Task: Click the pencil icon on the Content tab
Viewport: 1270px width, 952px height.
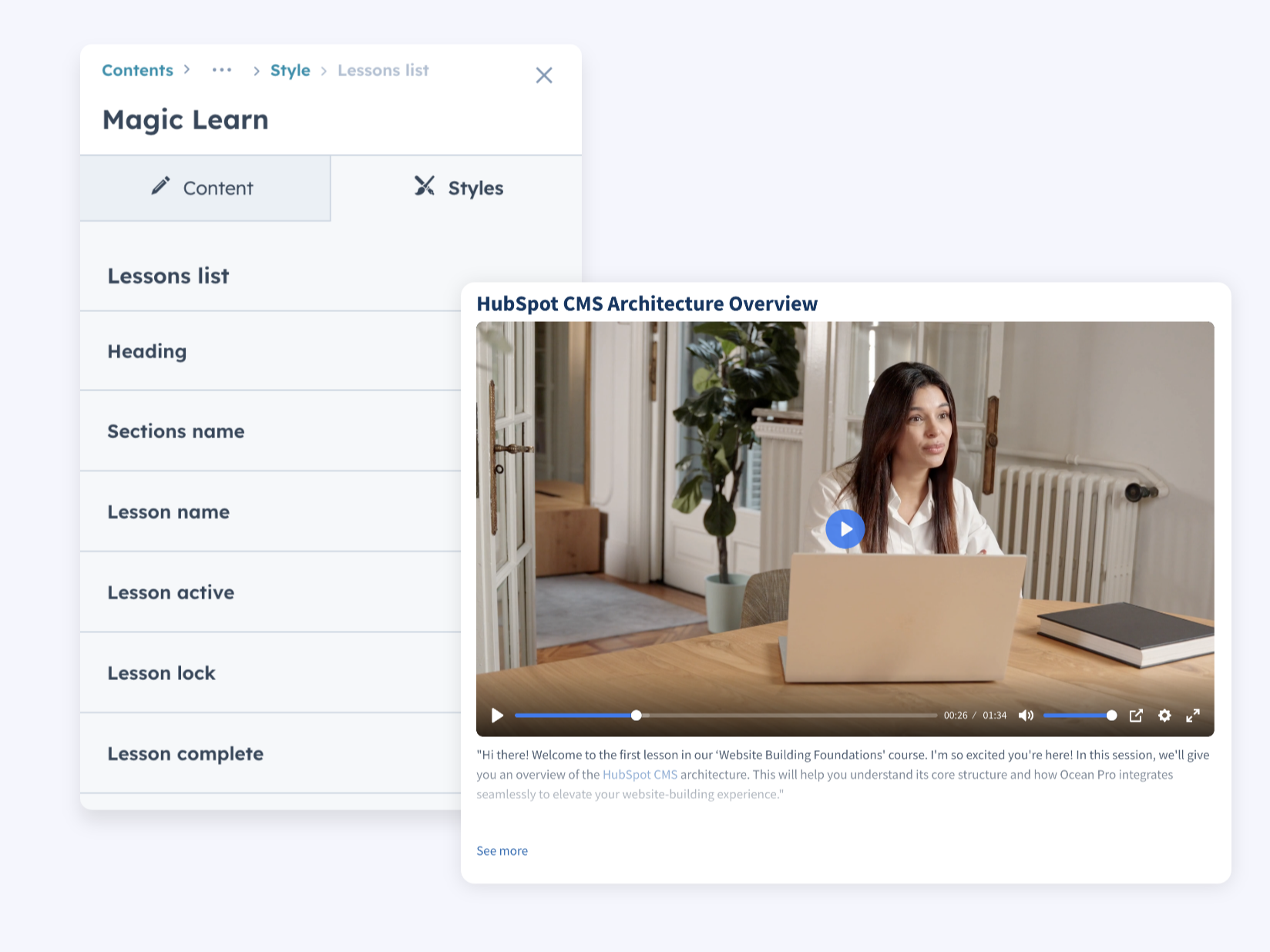Action: point(160,186)
